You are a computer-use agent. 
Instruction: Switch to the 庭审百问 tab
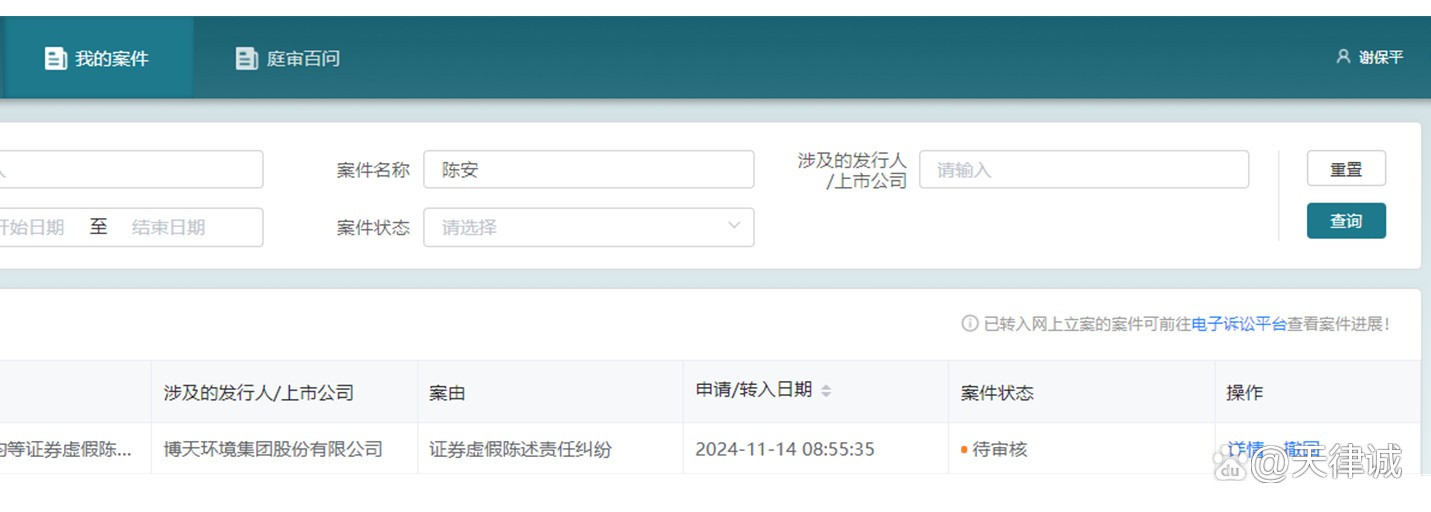point(288,58)
